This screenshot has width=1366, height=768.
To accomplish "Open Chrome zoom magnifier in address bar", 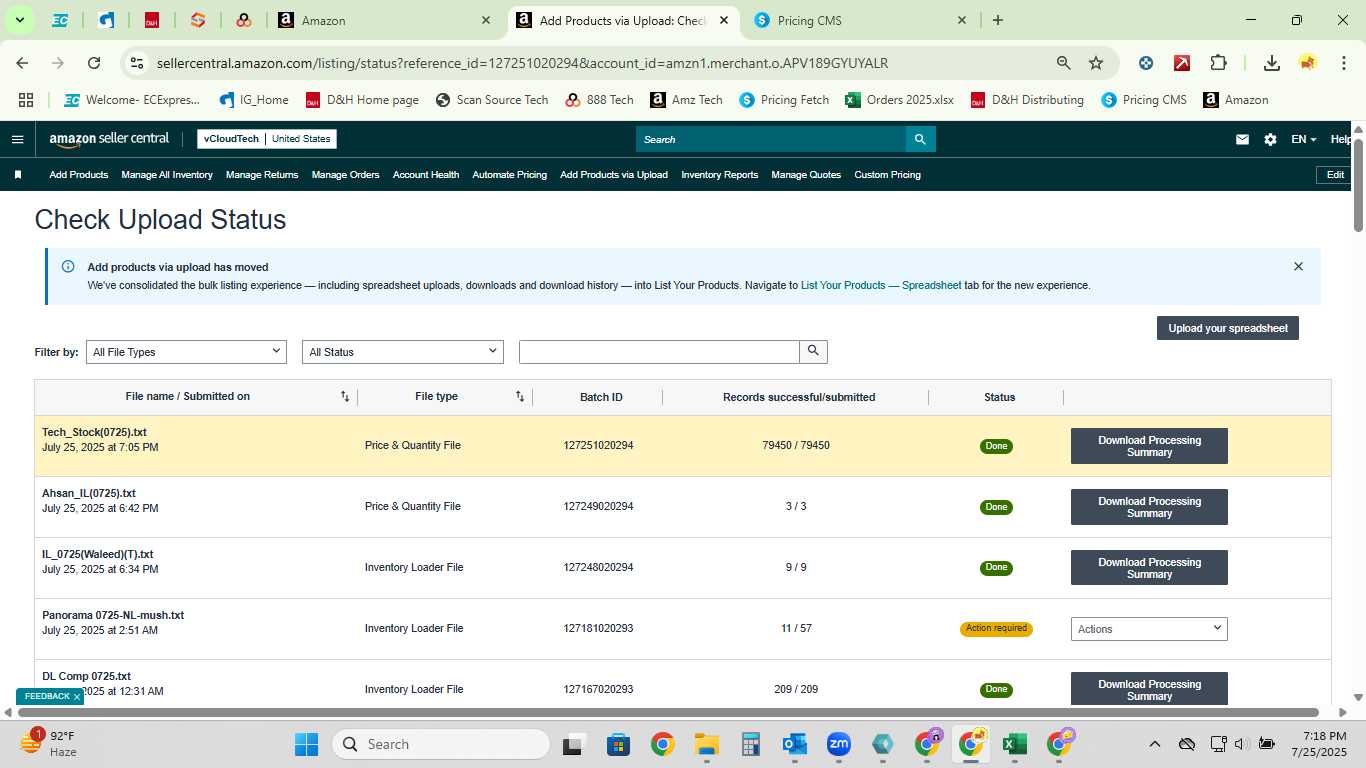I will (x=1064, y=63).
